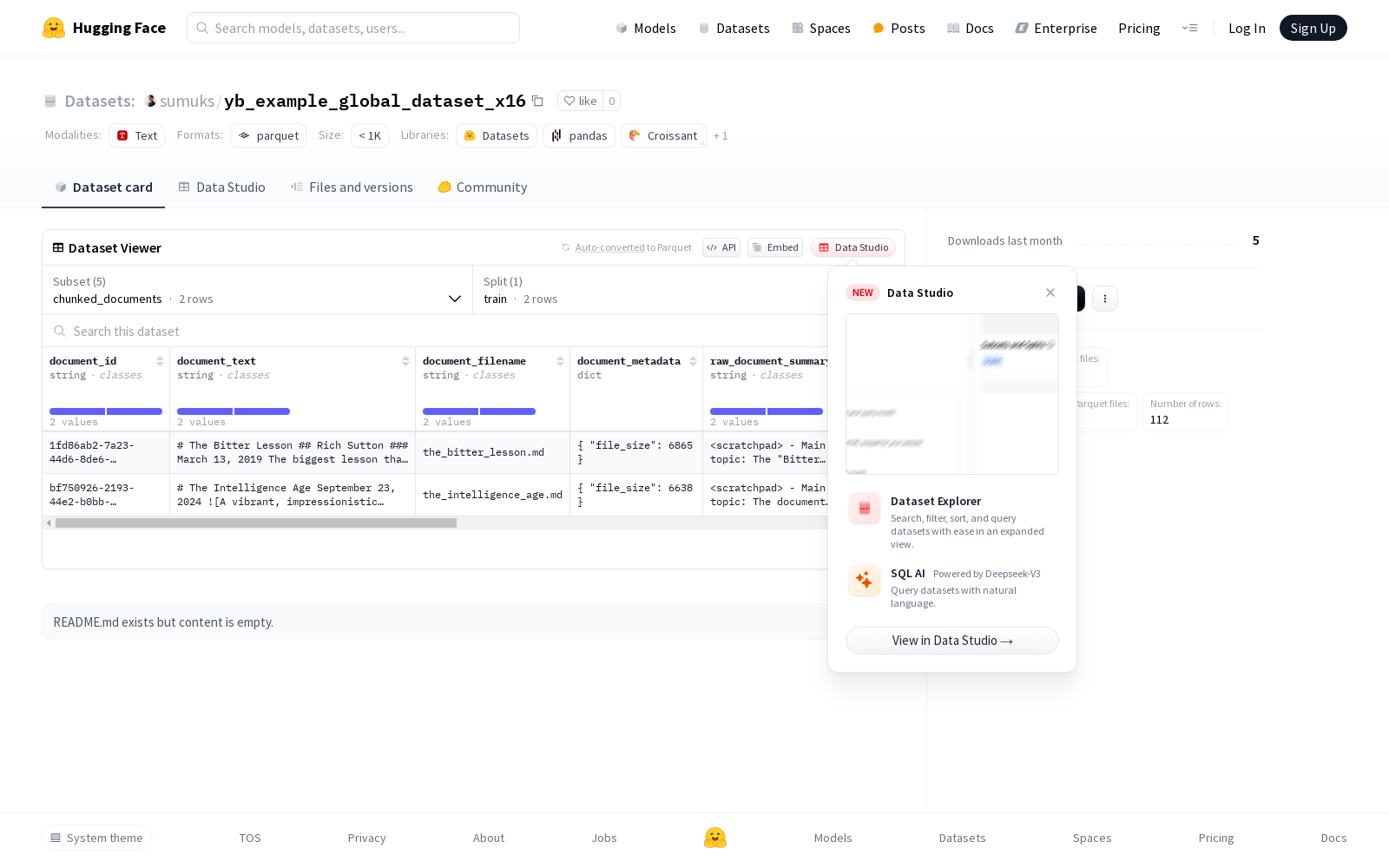1389x868 pixels.
Task: Click the table's horizontal scrollbar thumb
Action: click(256, 523)
